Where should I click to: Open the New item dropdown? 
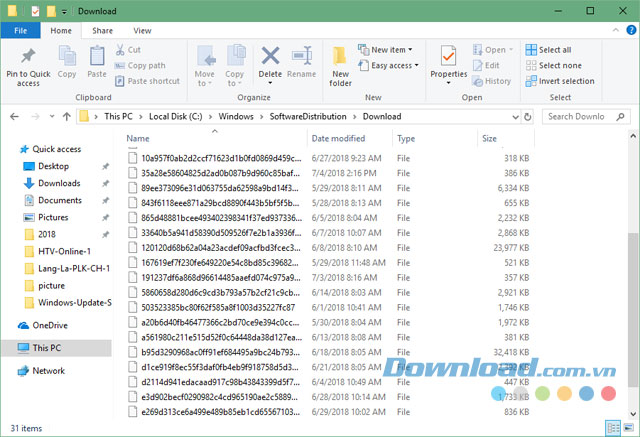385,50
